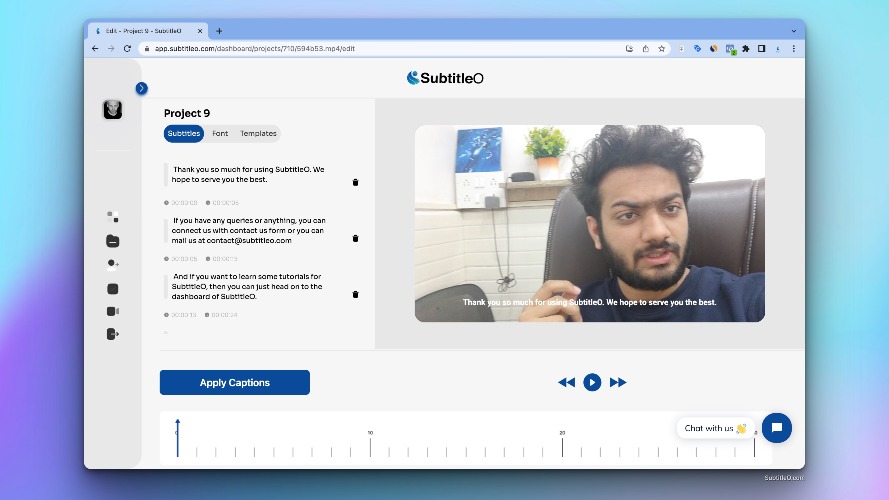Screen dimensions: 889x500
Task: Bookmark this page with the star icon
Action: point(661,49)
